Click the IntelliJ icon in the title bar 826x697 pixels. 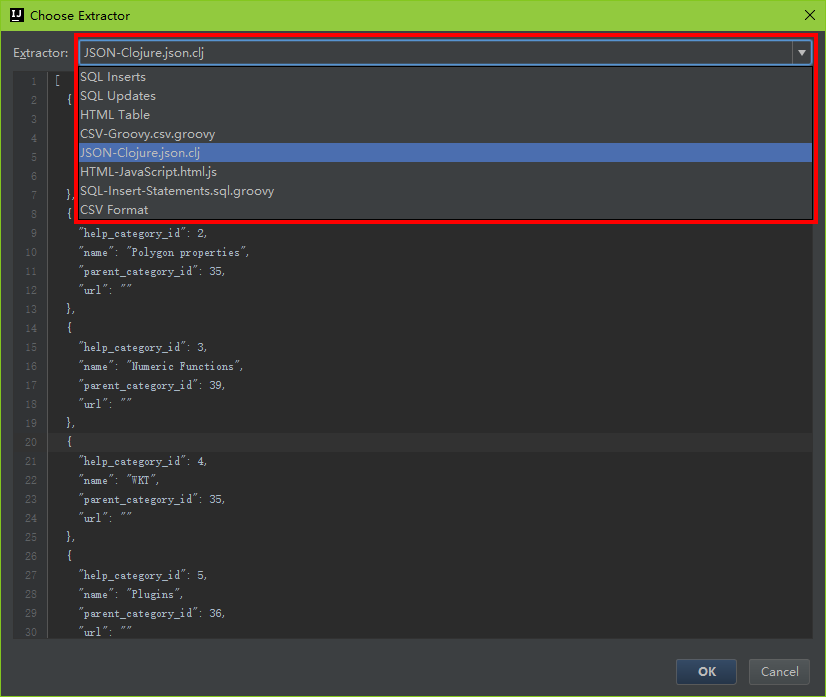(x=15, y=15)
